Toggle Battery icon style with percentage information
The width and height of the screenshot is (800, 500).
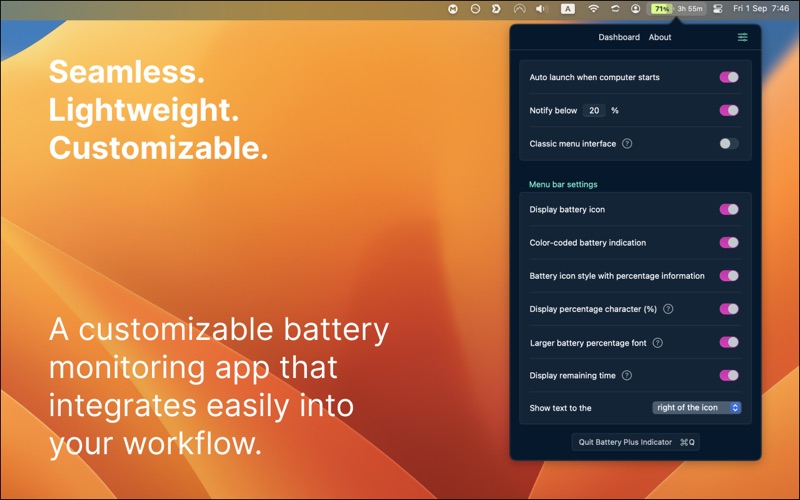tap(729, 276)
